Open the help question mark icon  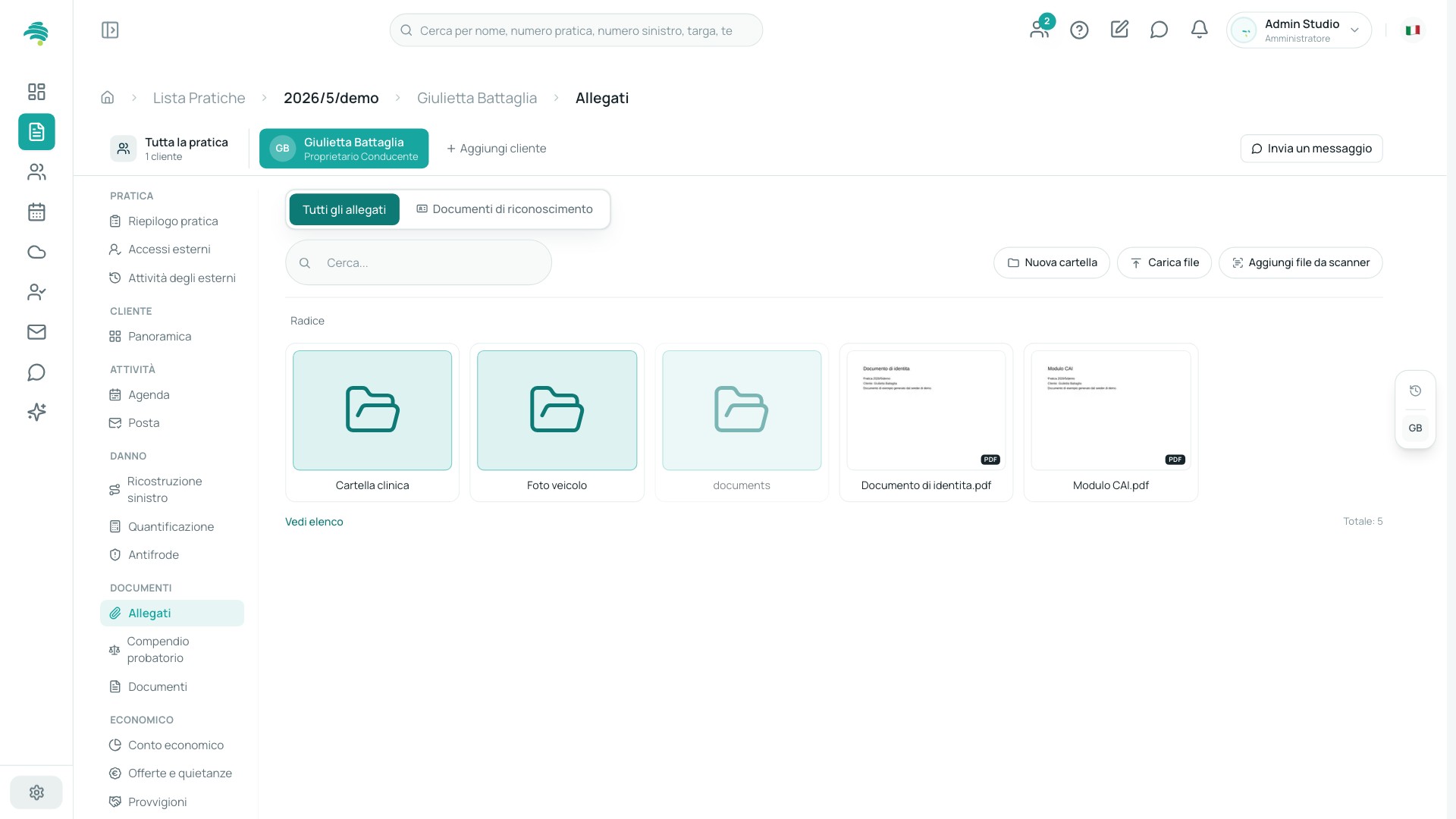pyautogui.click(x=1079, y=30)
